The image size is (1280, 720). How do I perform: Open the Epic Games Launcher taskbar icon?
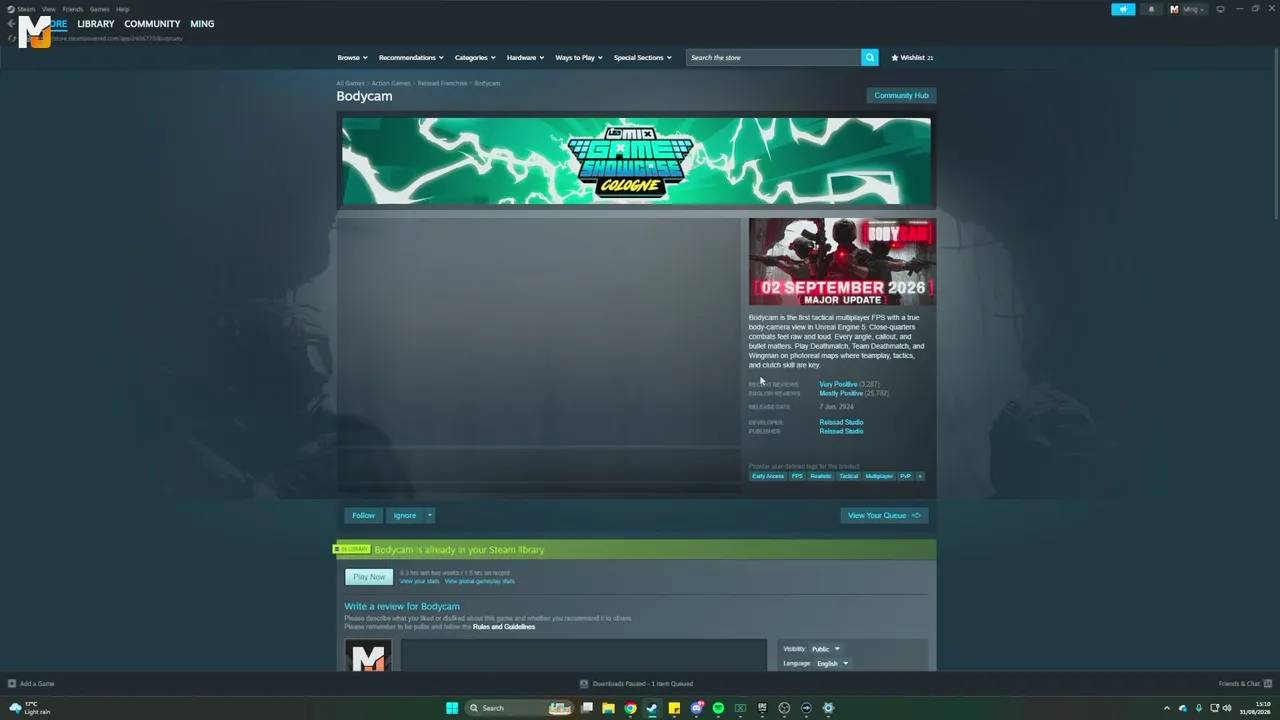[x=762, y=708]
